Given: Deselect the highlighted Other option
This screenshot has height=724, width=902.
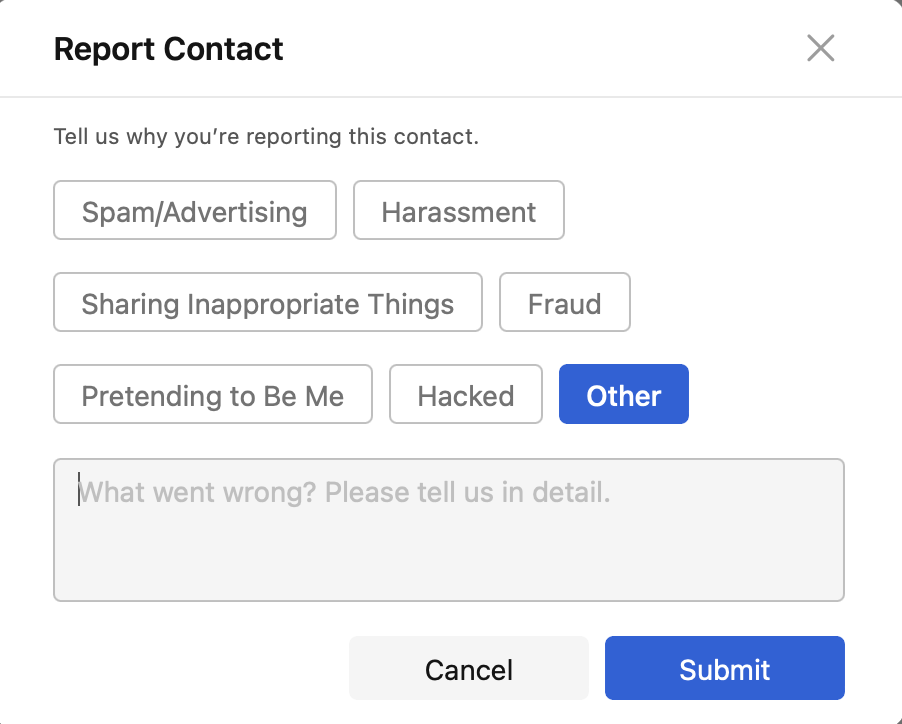Looking at the screenshot, I should pyautogui.click(x=624, y=395).
